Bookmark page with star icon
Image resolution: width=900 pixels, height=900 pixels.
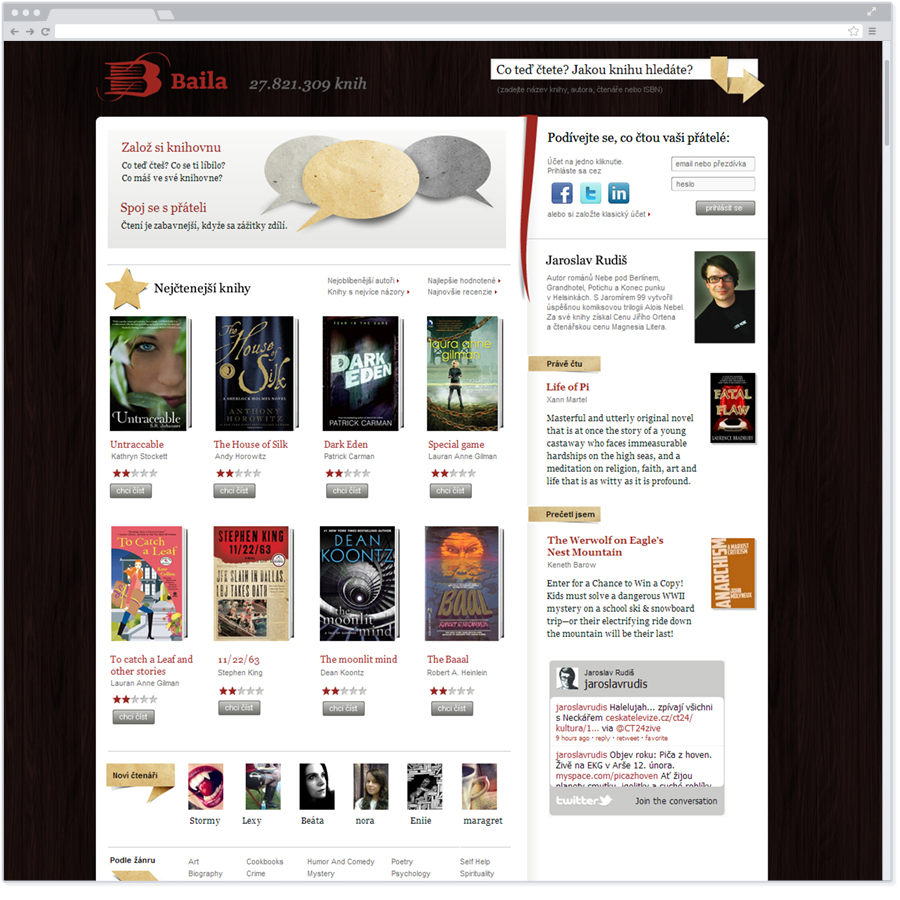854,31
